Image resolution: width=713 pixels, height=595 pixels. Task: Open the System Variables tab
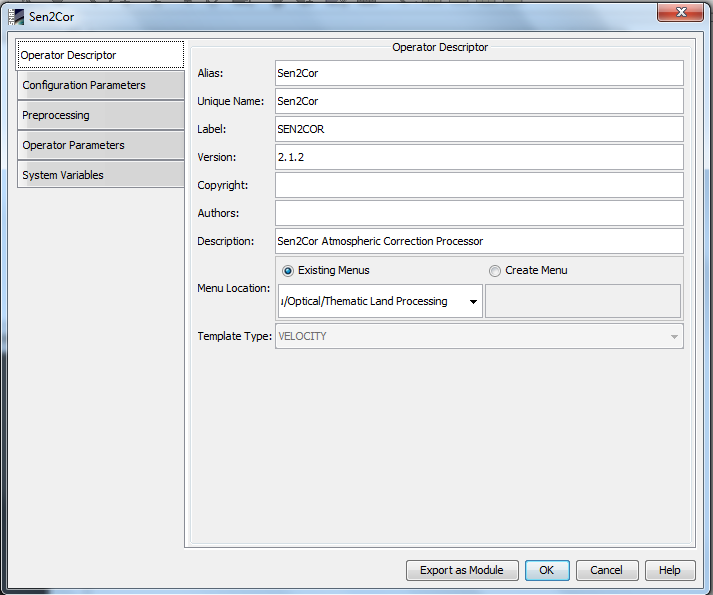click(100, 175)
